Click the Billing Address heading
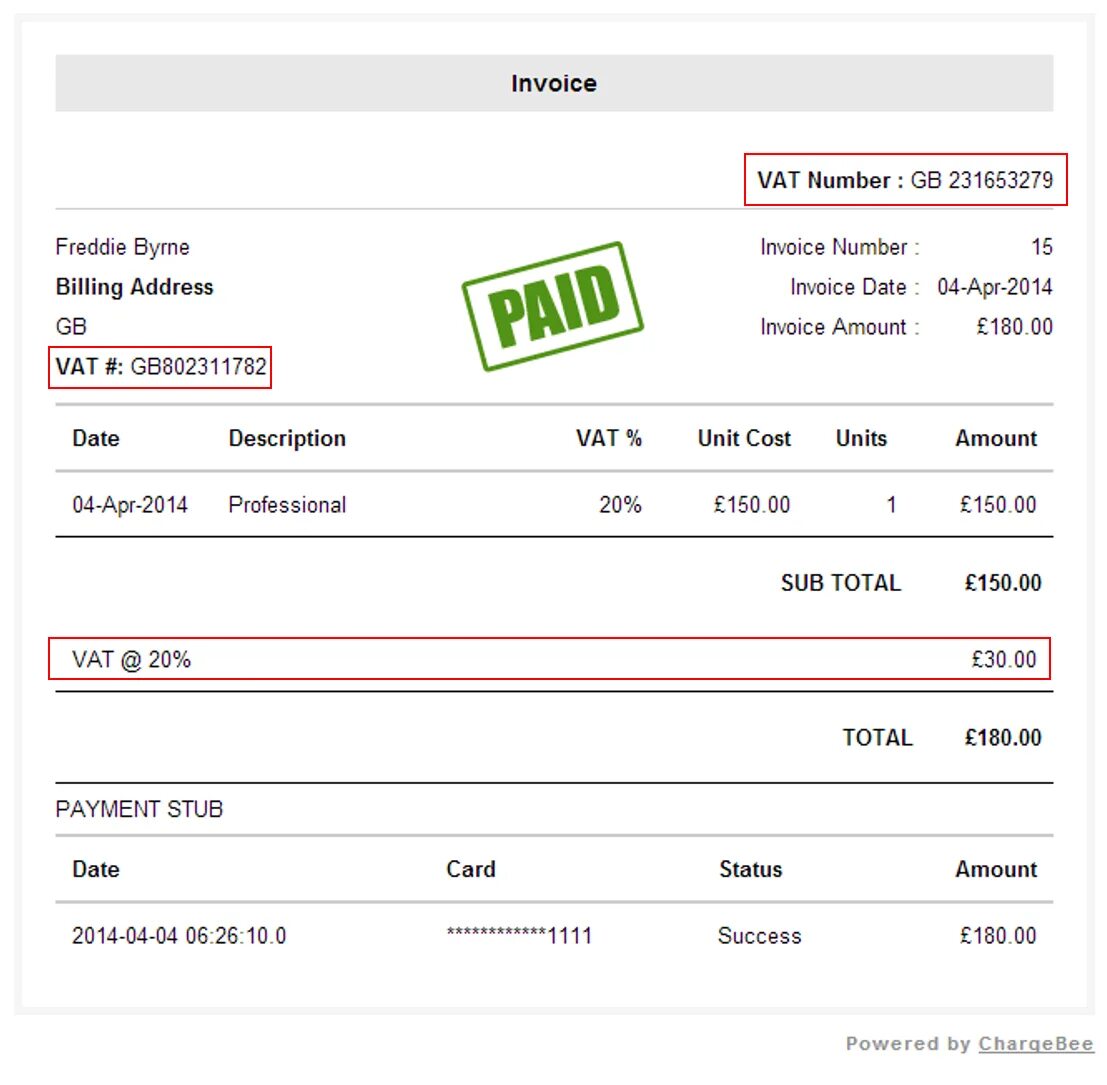 pos(134,287)
